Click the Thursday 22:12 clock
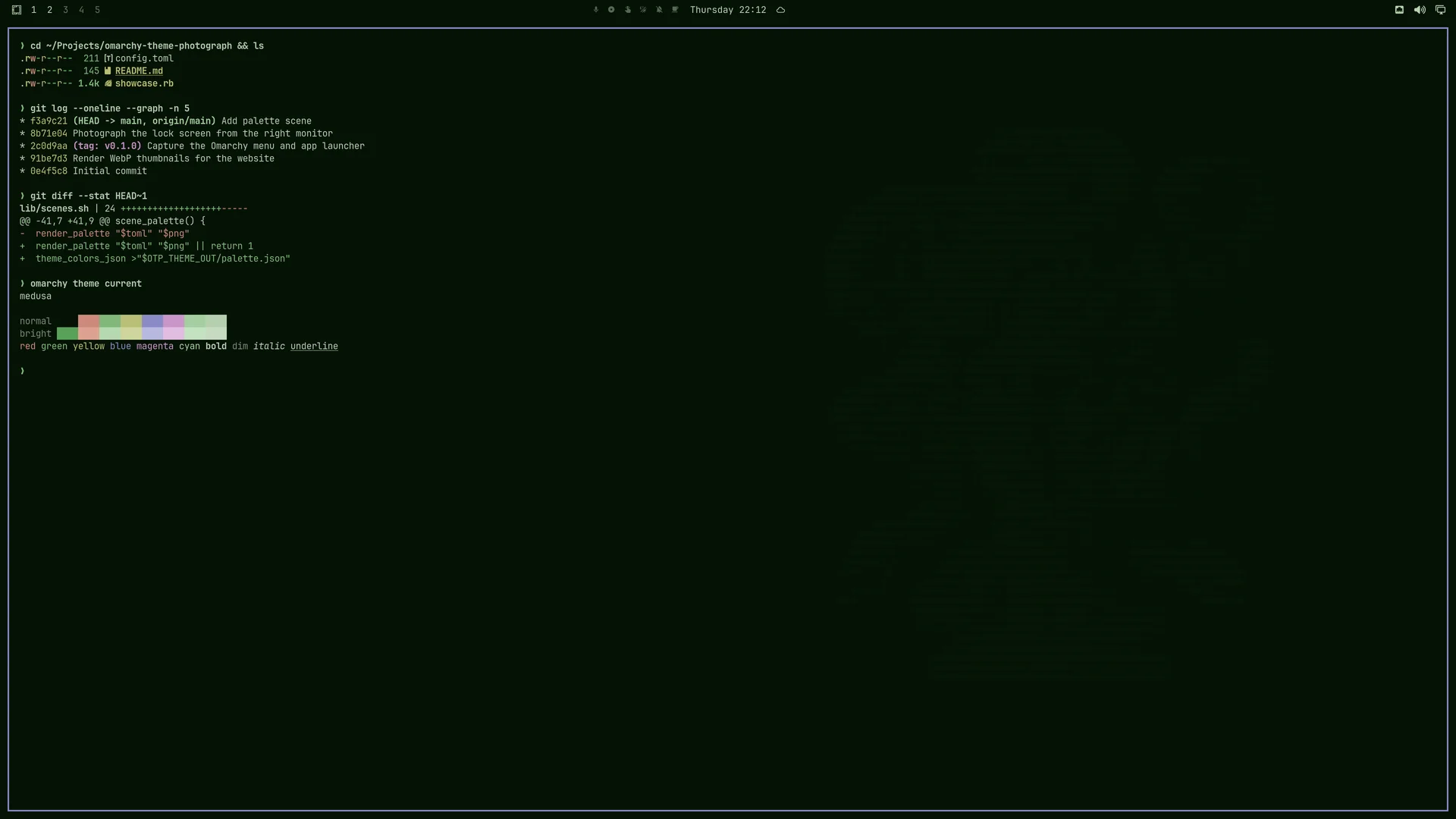This screenshot has width=1456, height=819. (x=728, y=10)
